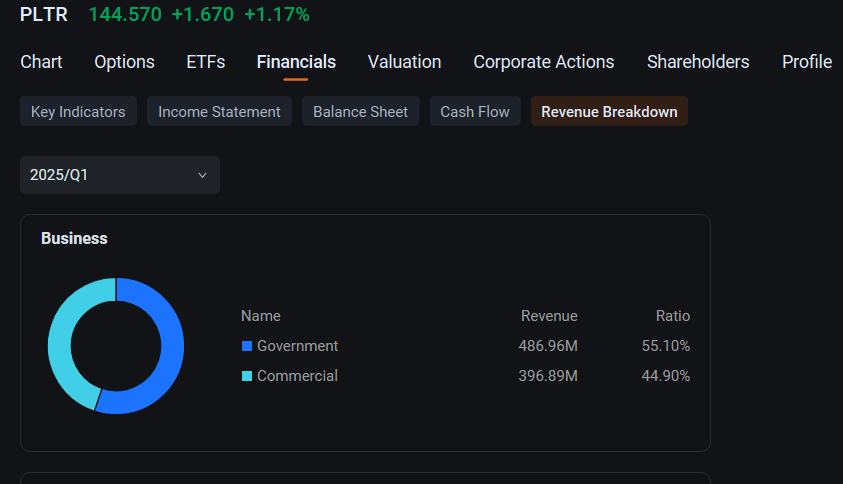
Task: Open the Income Statement view
Action: pyautogui.click(x=219, y=111)
